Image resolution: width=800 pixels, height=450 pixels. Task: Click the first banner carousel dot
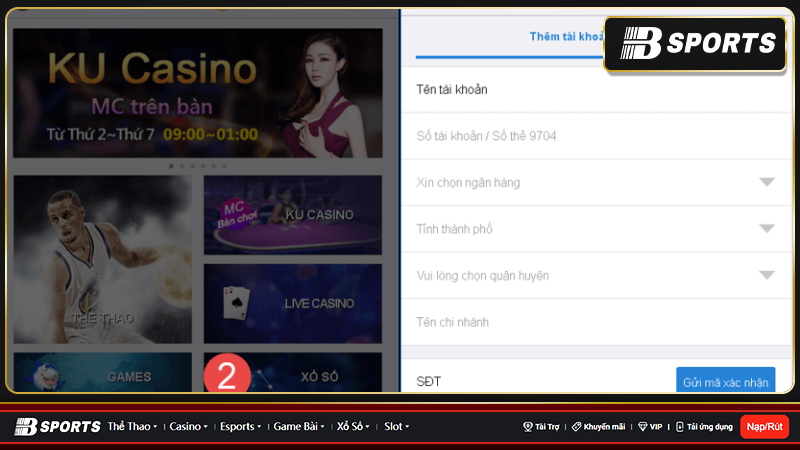coord(171,166)
